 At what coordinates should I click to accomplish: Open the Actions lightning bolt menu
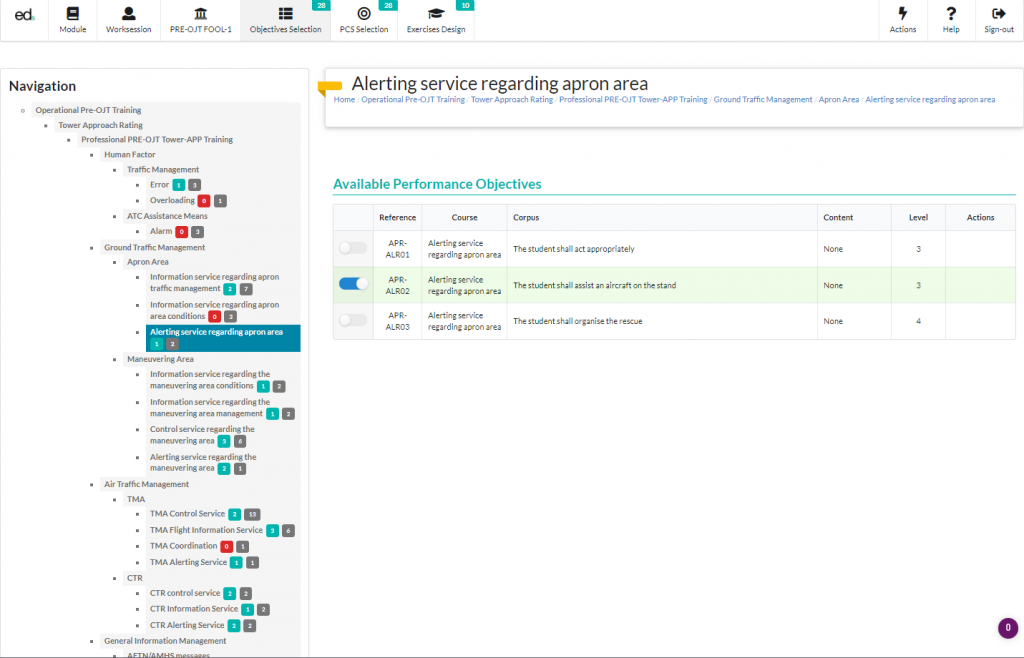click(x=903, y=14)
